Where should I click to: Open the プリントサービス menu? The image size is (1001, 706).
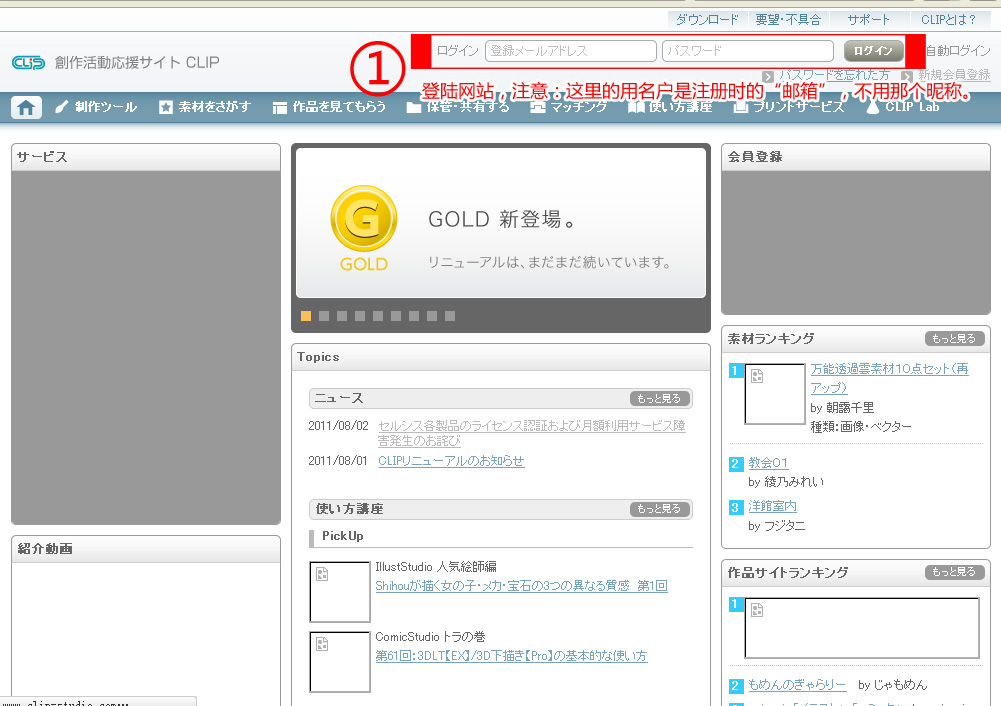(x=788, y=107)
